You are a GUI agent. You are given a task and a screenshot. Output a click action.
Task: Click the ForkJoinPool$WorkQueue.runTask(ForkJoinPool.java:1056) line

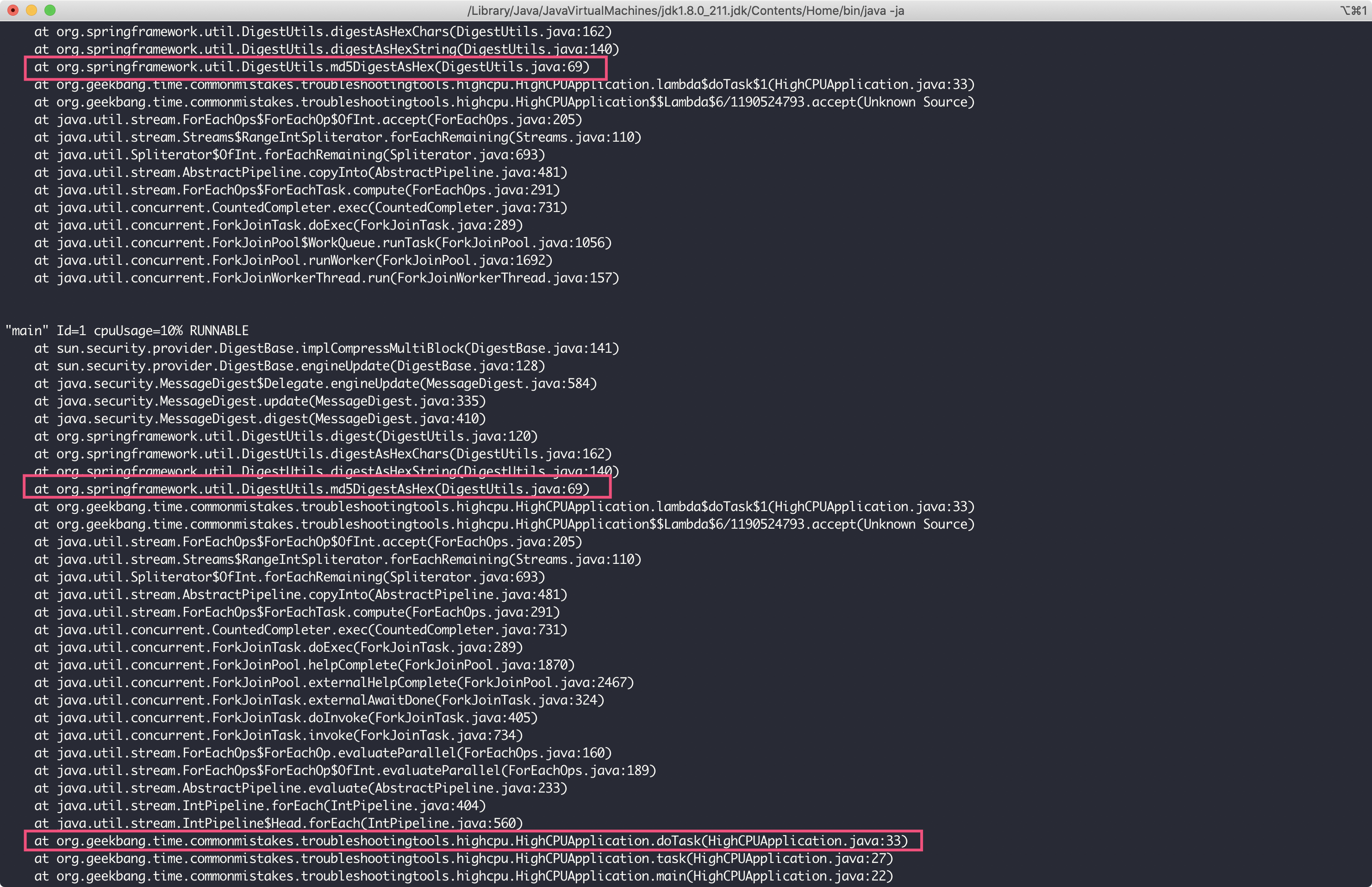(323, 243)
